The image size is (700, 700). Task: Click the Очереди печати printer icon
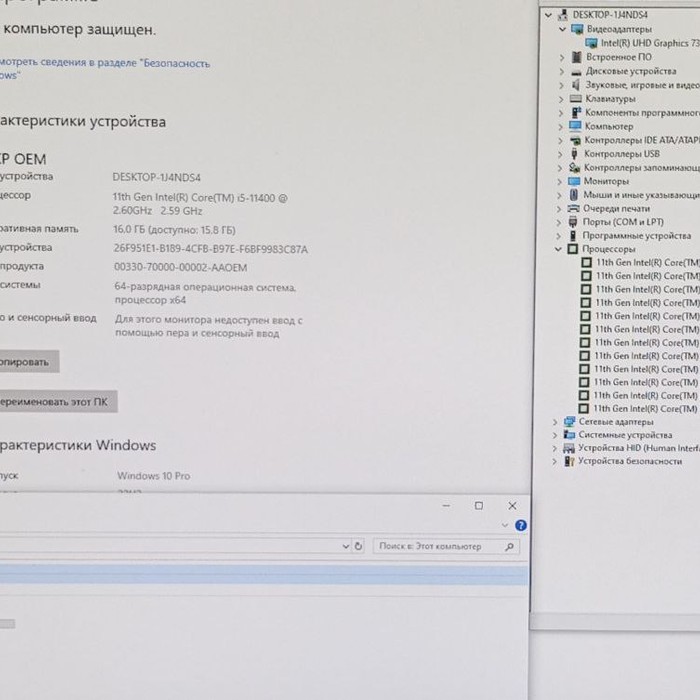coord(573,208)
